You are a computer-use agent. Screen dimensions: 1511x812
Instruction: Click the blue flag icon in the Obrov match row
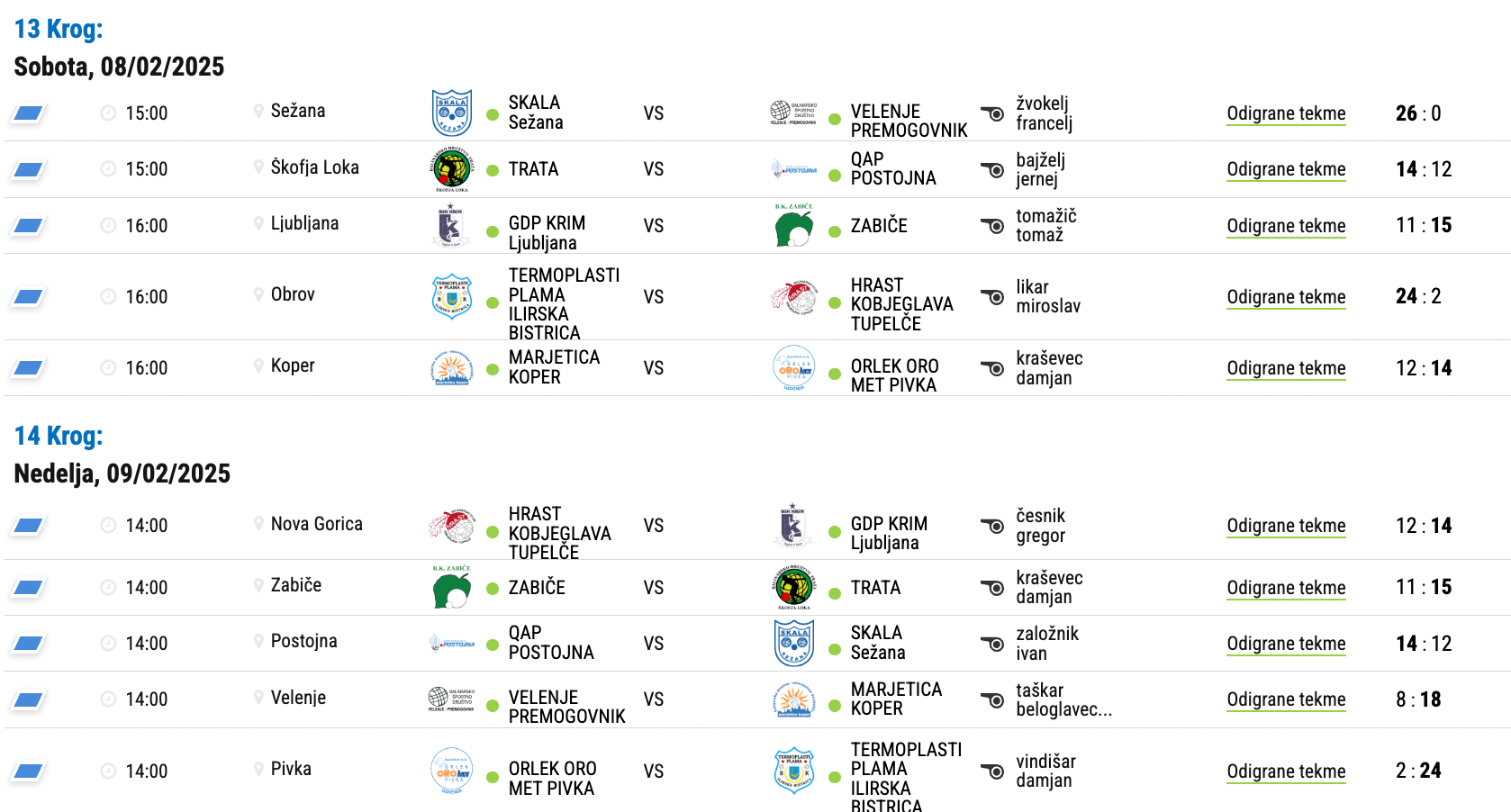coord(29,296)
